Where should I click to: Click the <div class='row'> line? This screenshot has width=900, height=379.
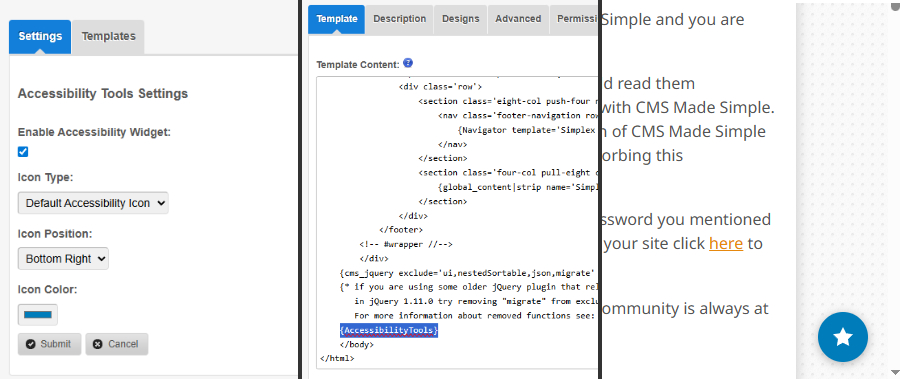440,87
